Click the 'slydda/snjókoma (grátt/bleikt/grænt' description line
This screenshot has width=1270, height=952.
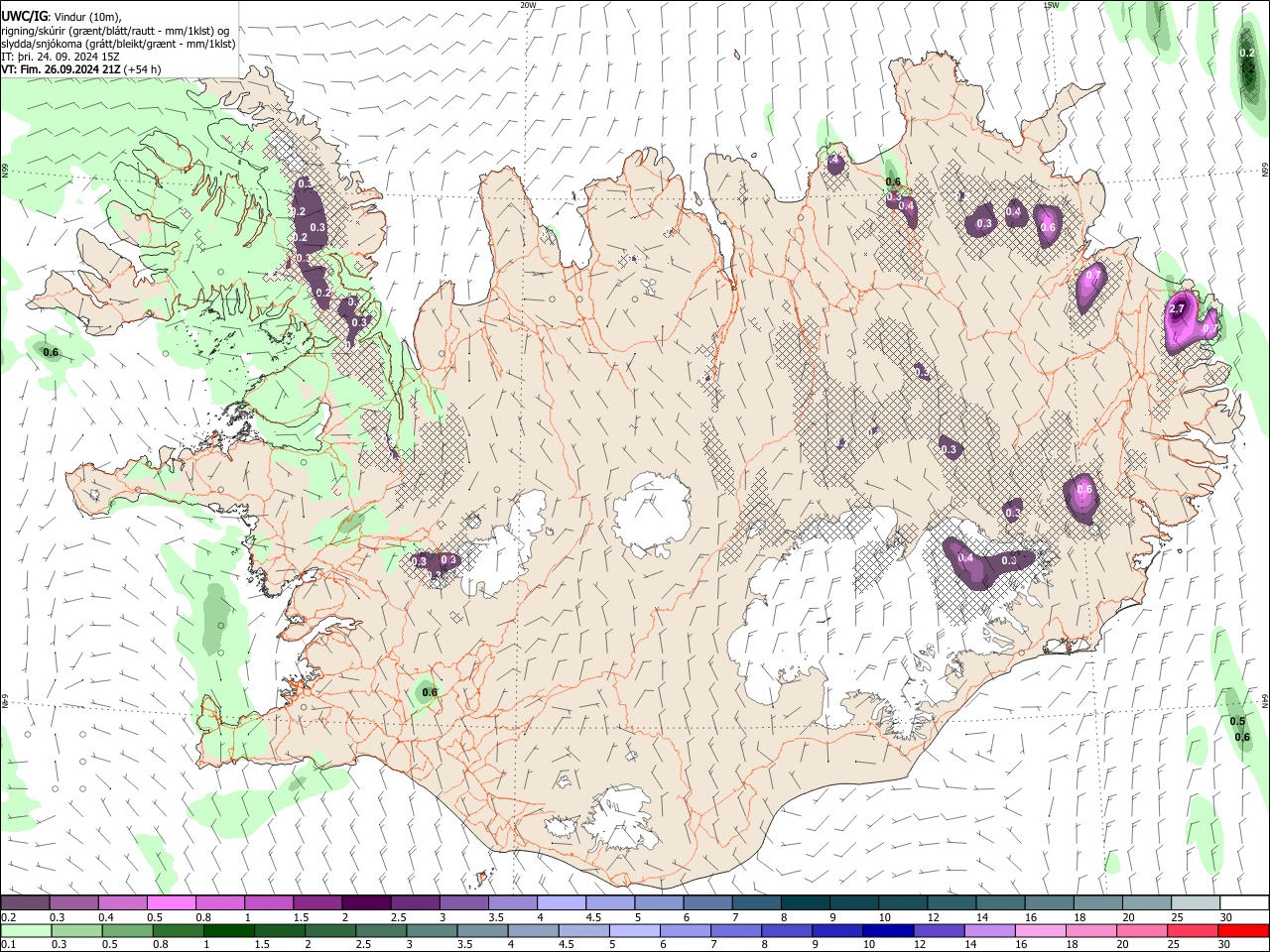(x=118, y=44)
